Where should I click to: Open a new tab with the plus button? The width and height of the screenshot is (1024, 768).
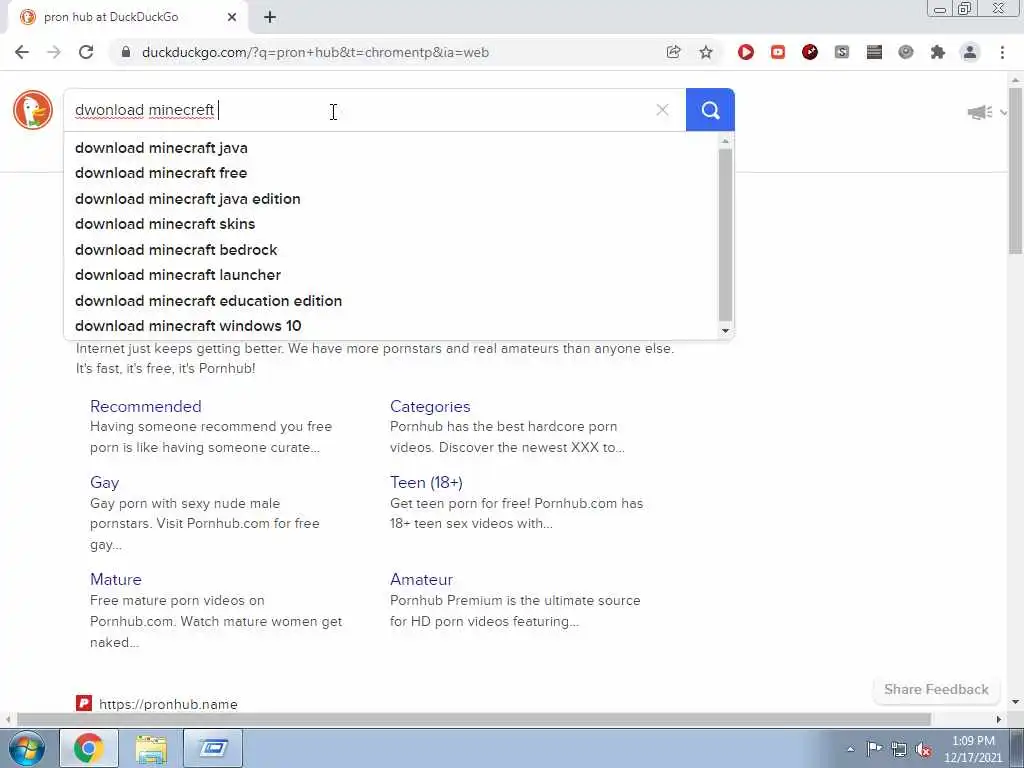[270, 17]
